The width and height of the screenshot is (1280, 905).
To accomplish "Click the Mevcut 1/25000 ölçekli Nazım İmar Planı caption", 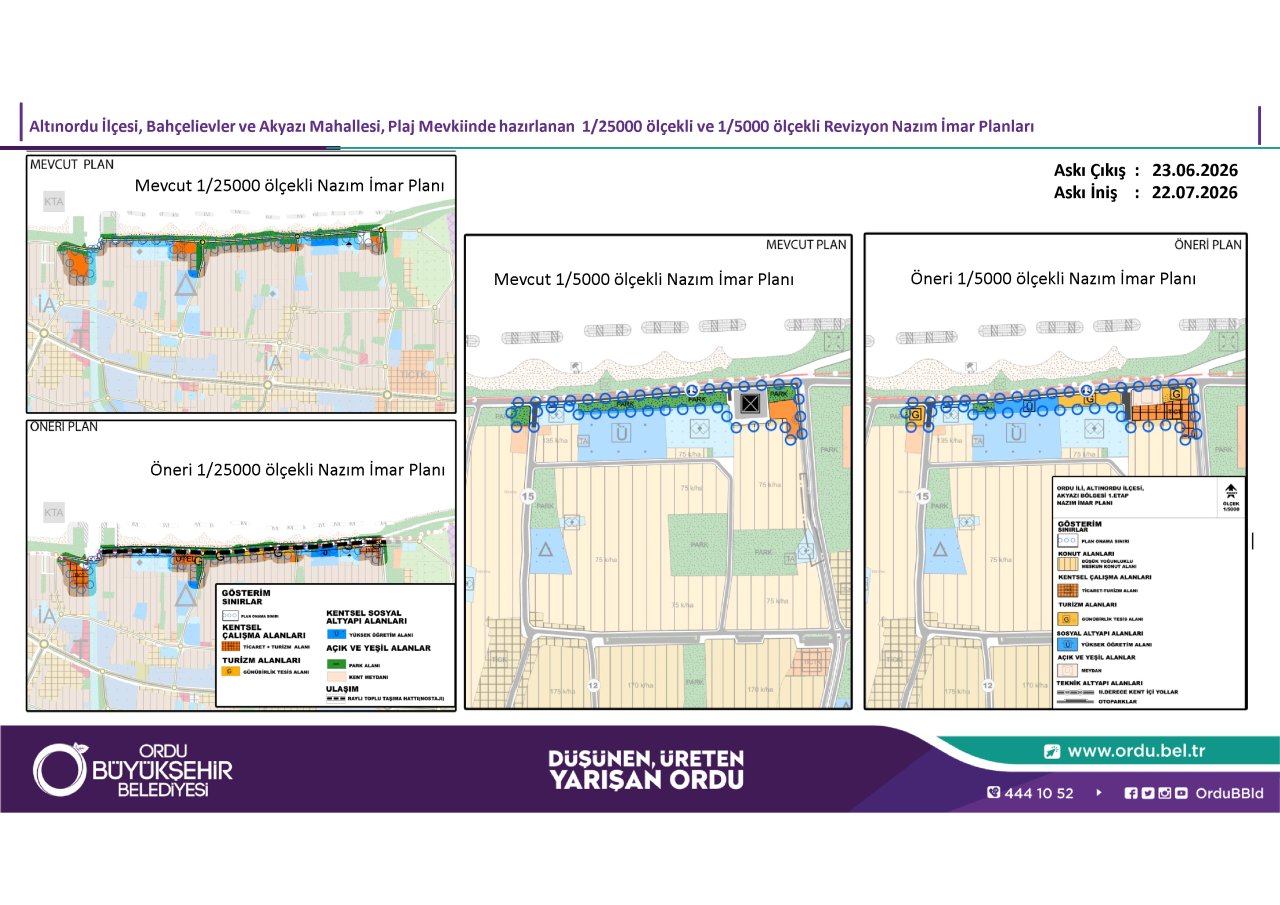I will click(x=290, y=185).
